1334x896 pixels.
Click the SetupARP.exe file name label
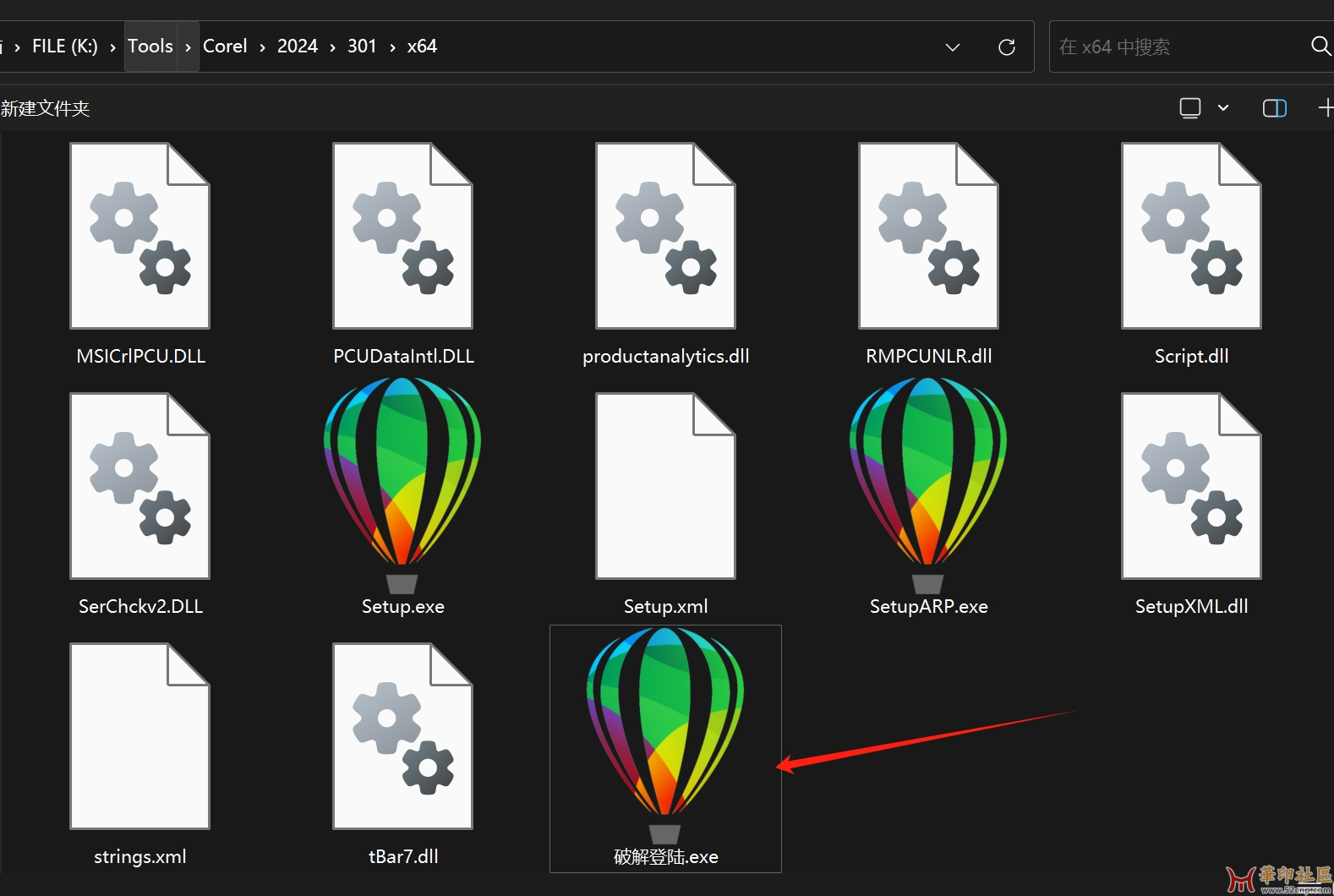coord(928,606)
